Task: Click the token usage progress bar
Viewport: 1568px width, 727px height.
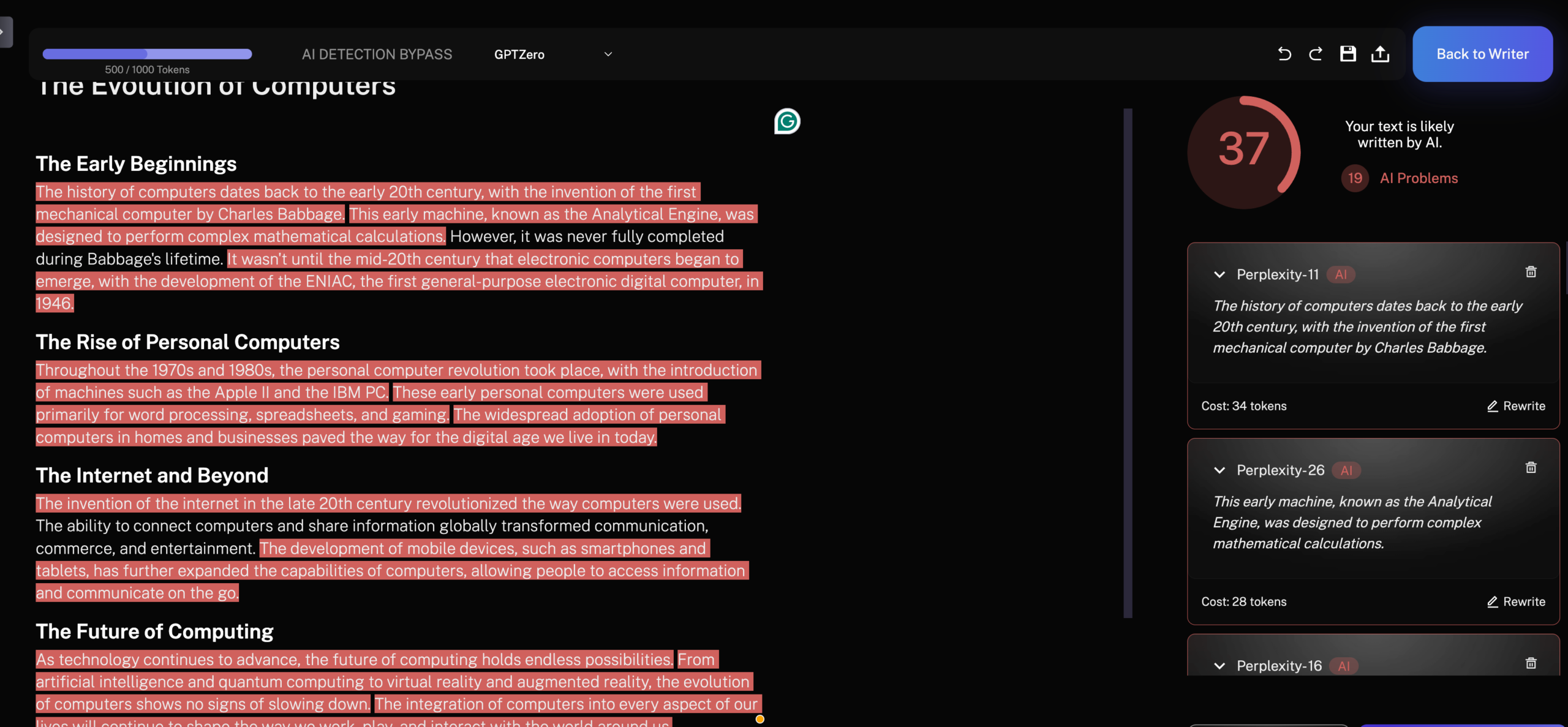Action: 147,54
